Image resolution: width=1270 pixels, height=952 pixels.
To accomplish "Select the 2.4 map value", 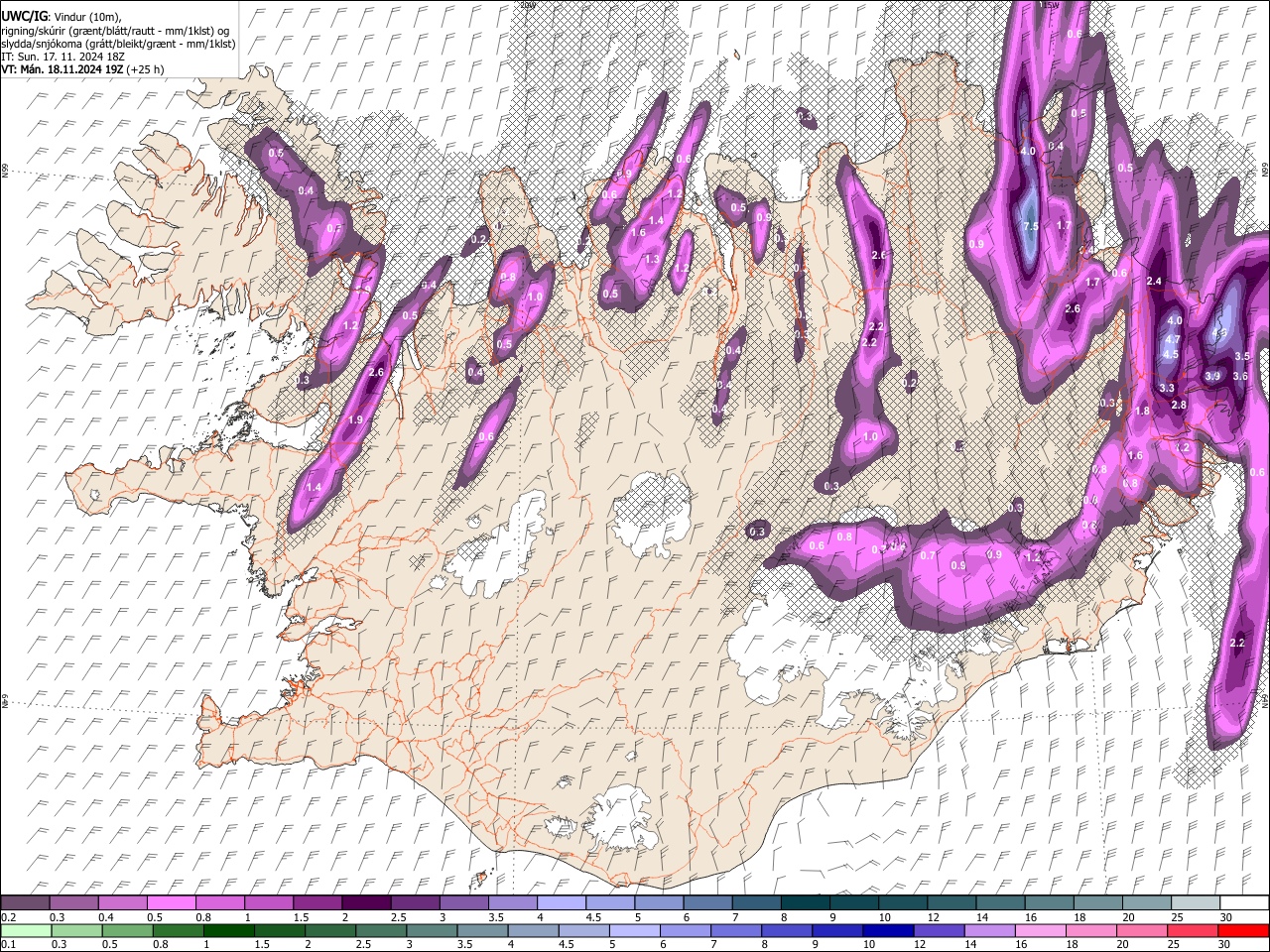I will tap(1154, 282).
